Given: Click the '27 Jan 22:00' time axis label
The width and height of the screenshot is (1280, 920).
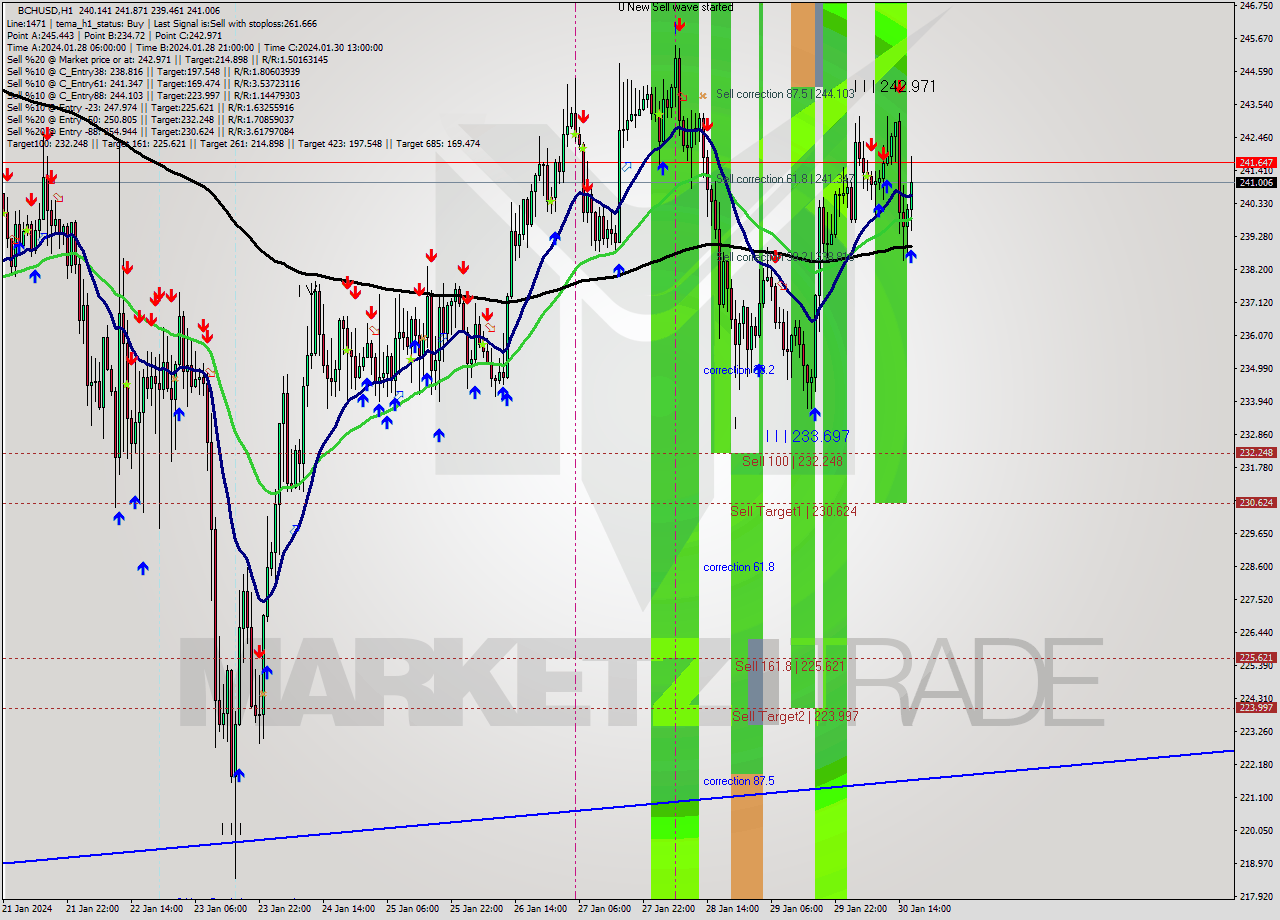Looking at the screenshot, I should pos(668,909).
